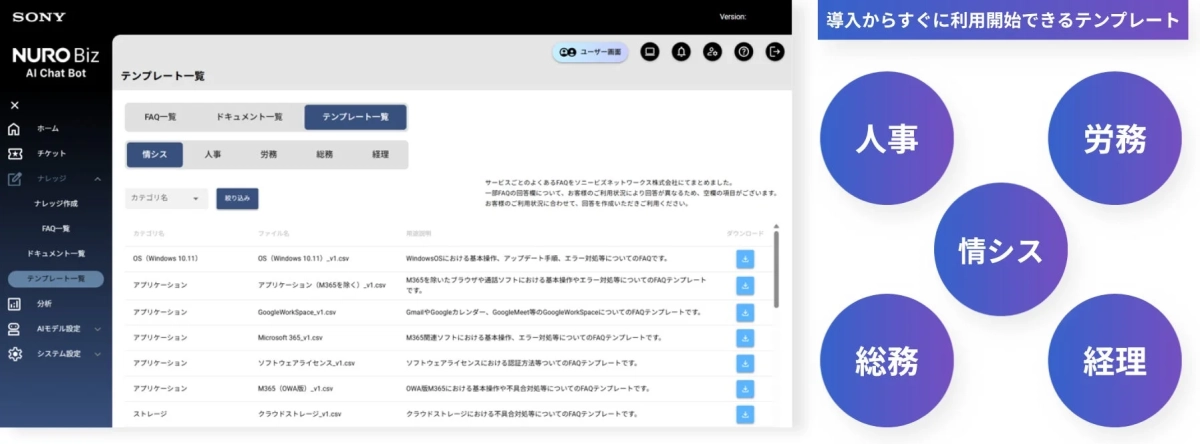This screenshot has height=444, width=1200.
Task: Click the 分析 chart icon in sidebar
Action: 14,303
